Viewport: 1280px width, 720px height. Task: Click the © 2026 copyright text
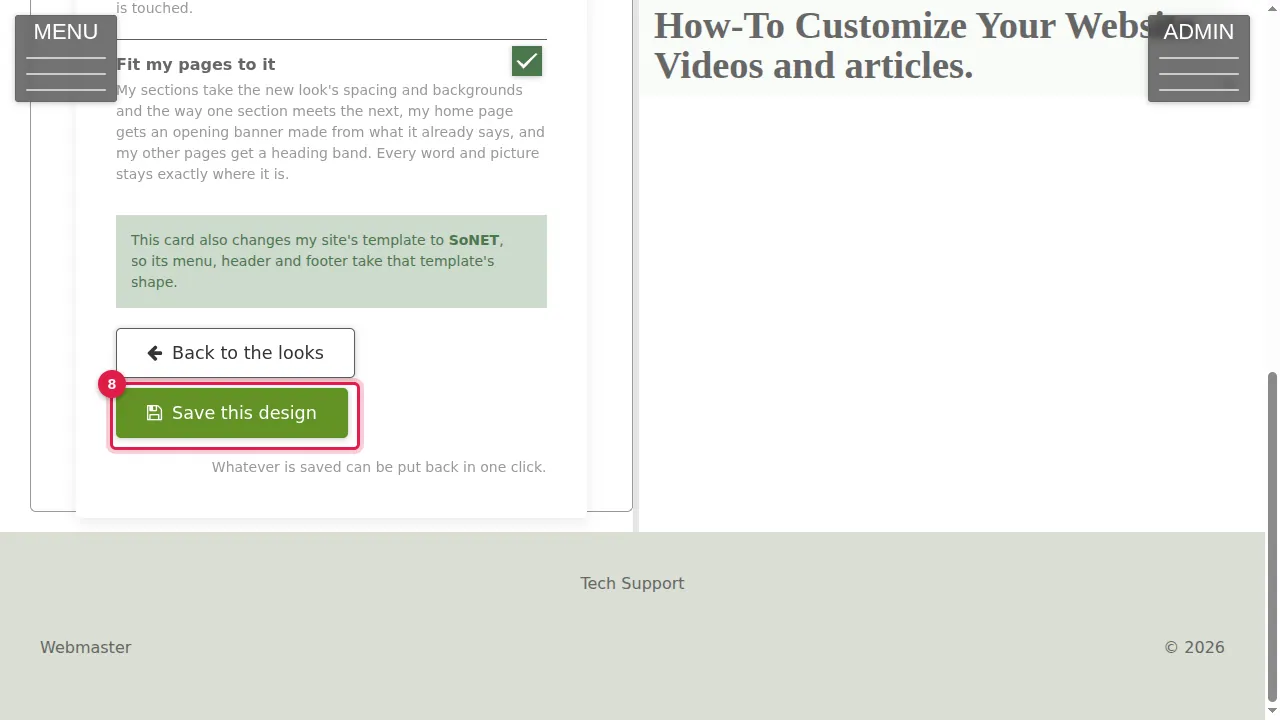1194,647
